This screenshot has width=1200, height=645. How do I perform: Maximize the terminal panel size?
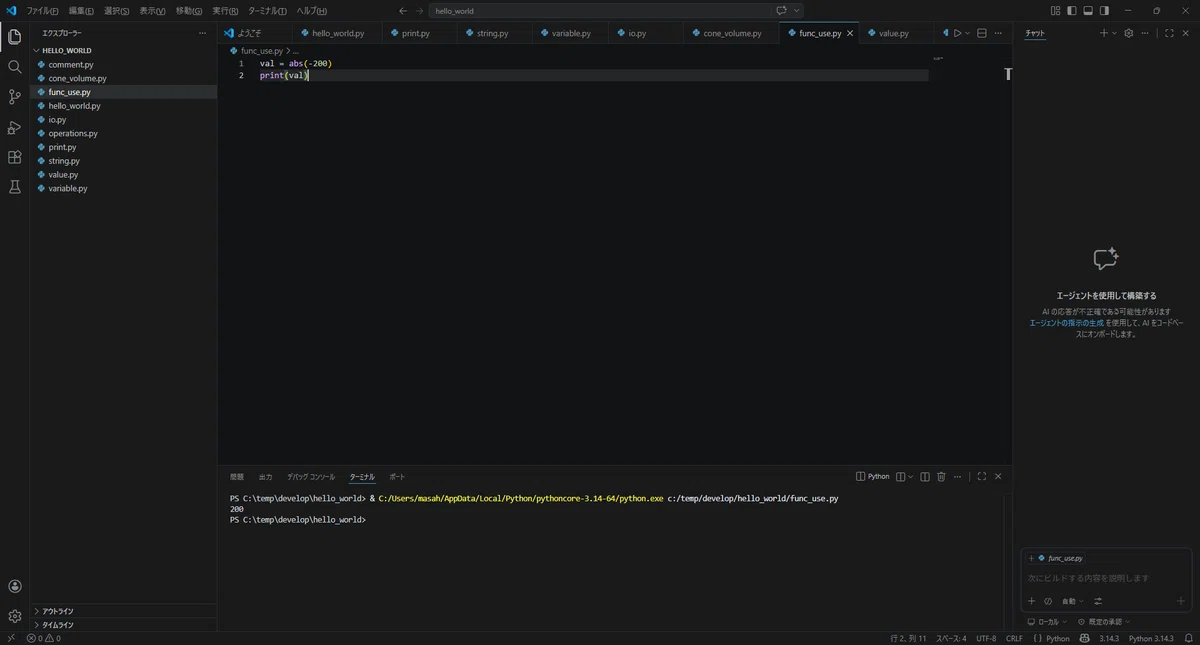pyautogui.click(x=982, y=477)
